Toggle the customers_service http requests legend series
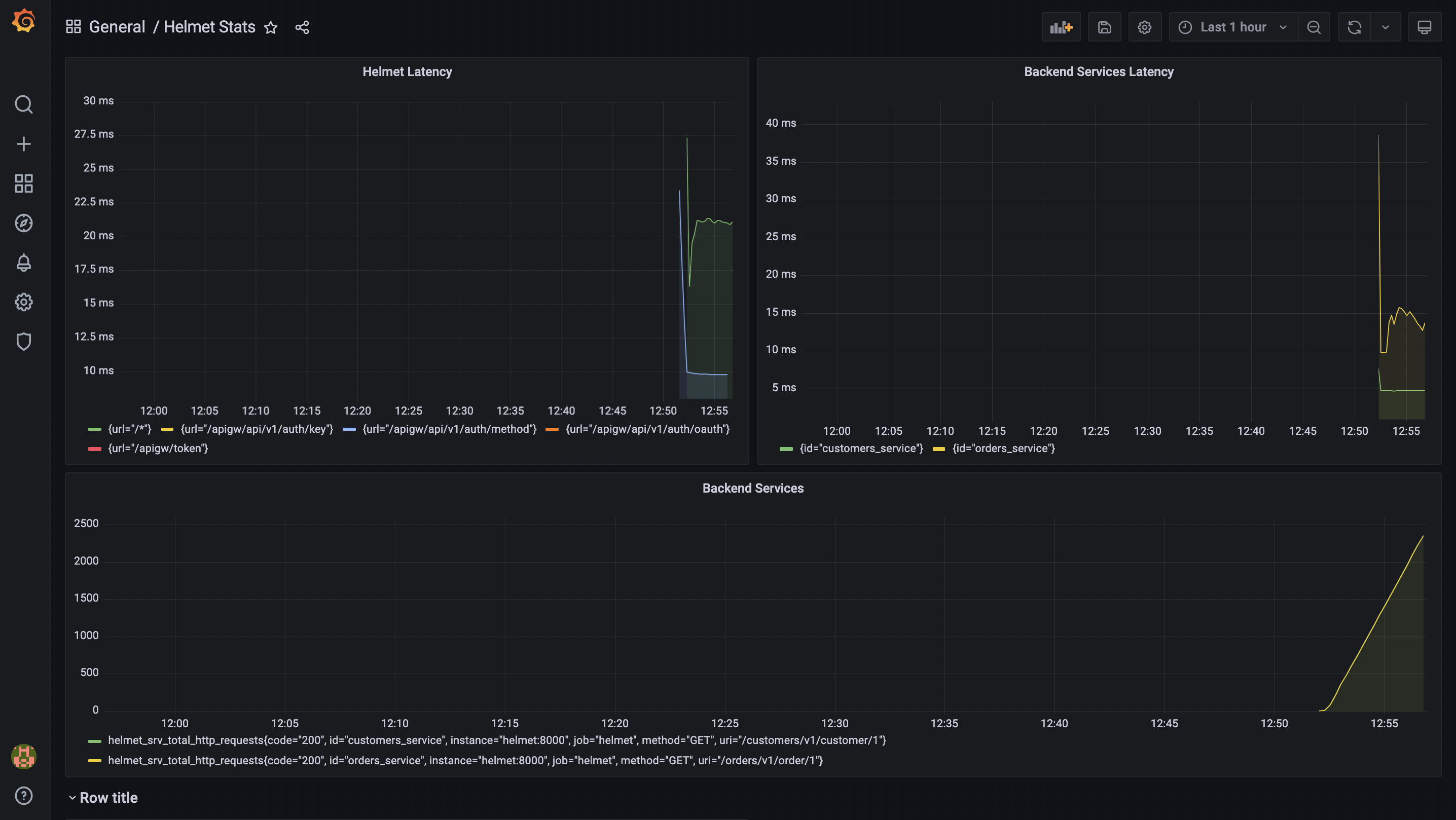This screenshot has width=1456, height=820. coord(497,740)
